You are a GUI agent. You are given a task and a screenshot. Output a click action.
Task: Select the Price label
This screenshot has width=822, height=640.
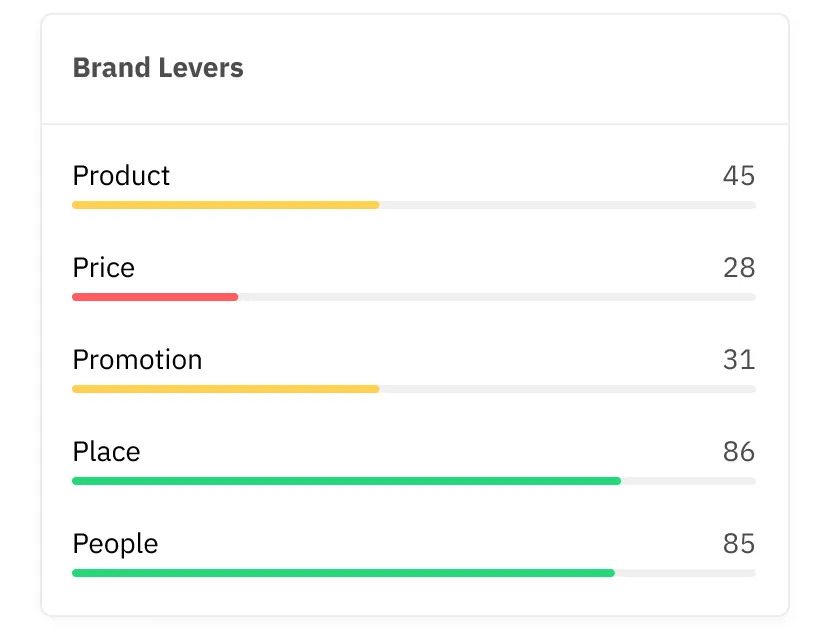click(104, 268)
